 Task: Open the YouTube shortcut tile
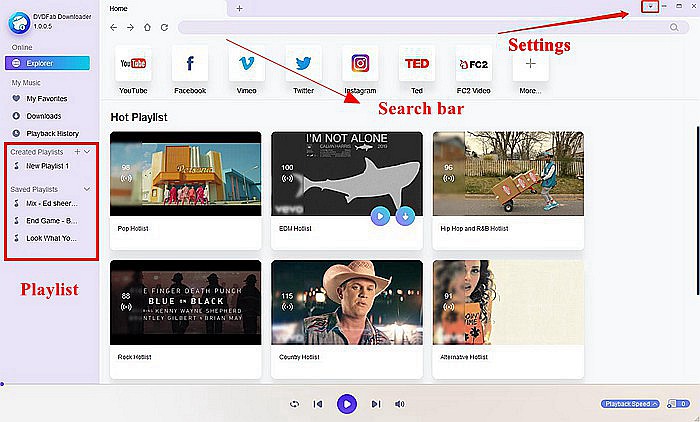(133, 63)
